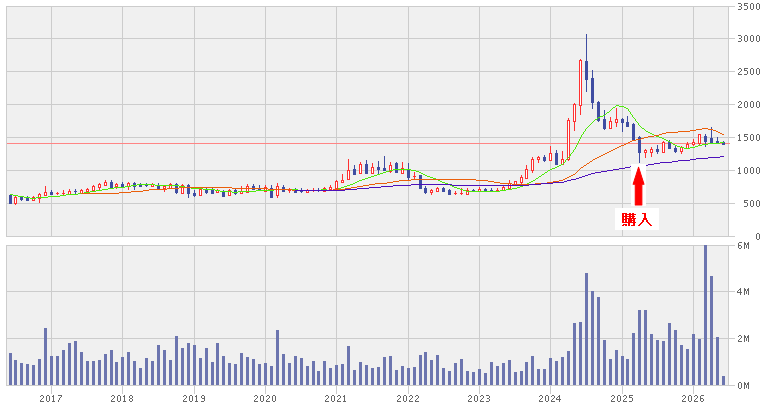Click the 2024 year label on the time axis

pyautogui.click(x=550, y=399)
